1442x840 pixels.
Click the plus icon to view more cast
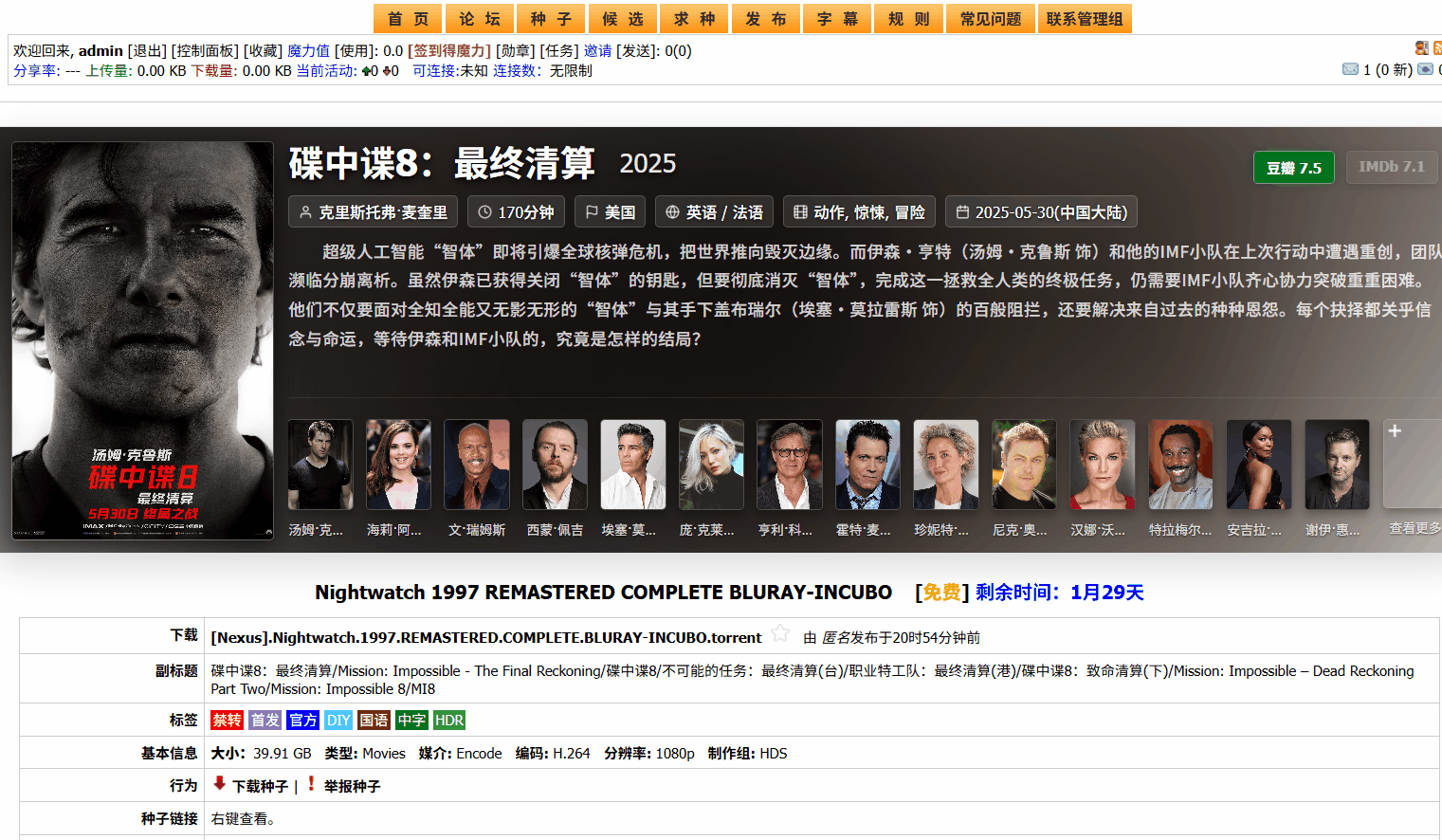pyautogui.click(x=1395, y=431)
